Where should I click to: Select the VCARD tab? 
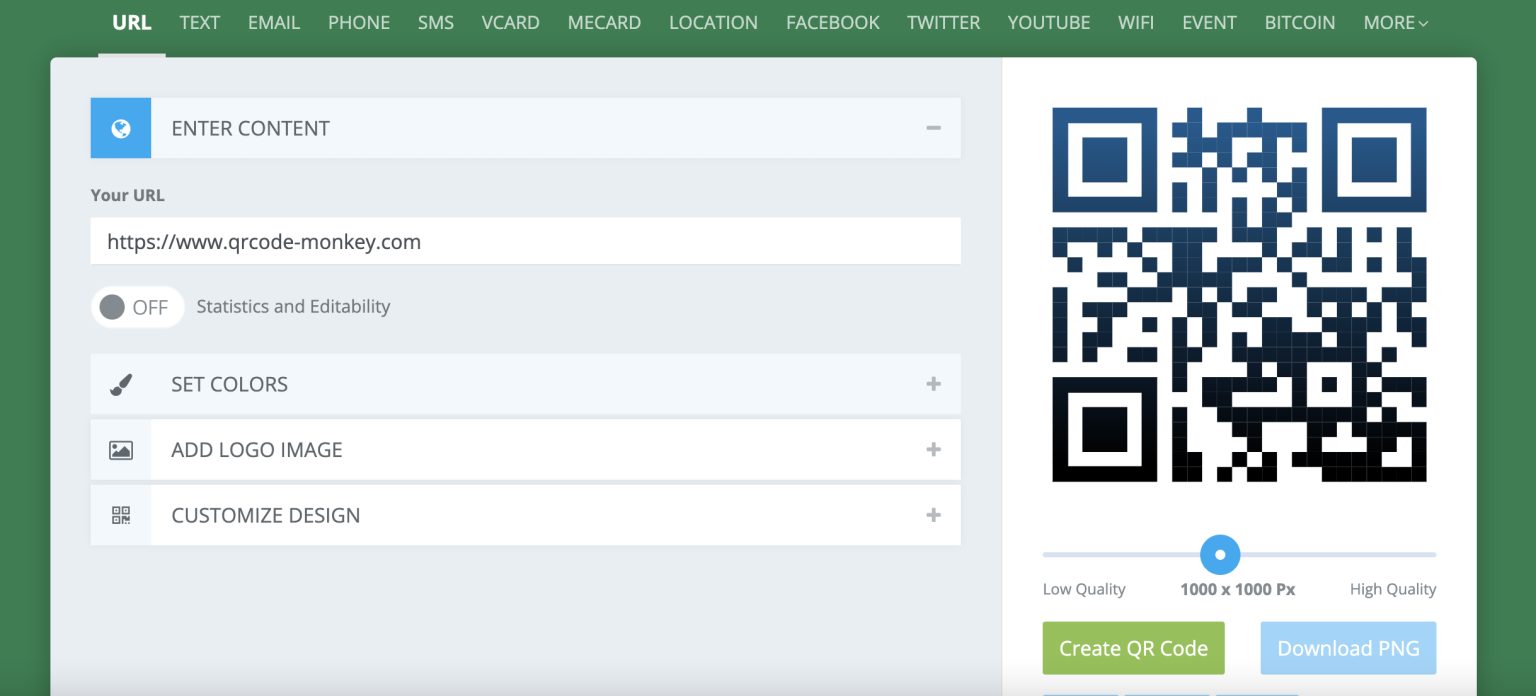[511, 22]
